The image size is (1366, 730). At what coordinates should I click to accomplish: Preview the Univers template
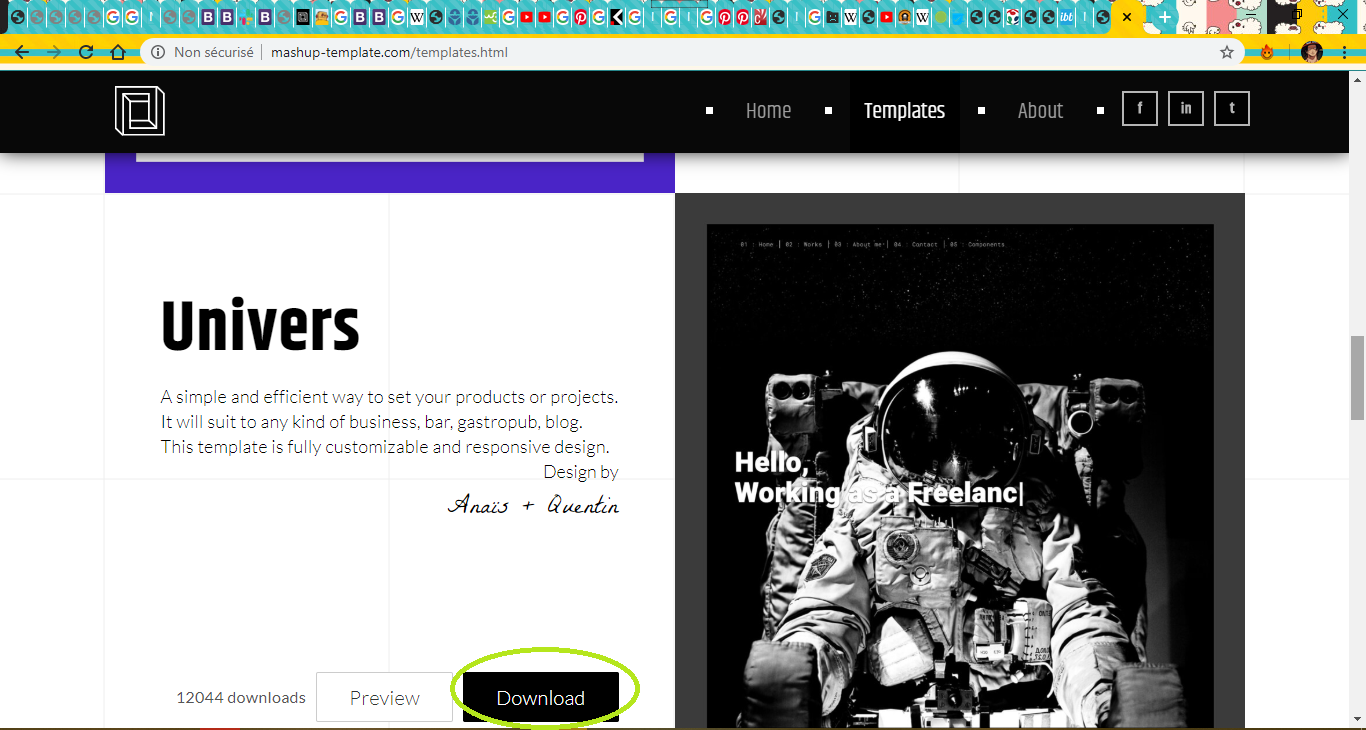pos(385,697)
